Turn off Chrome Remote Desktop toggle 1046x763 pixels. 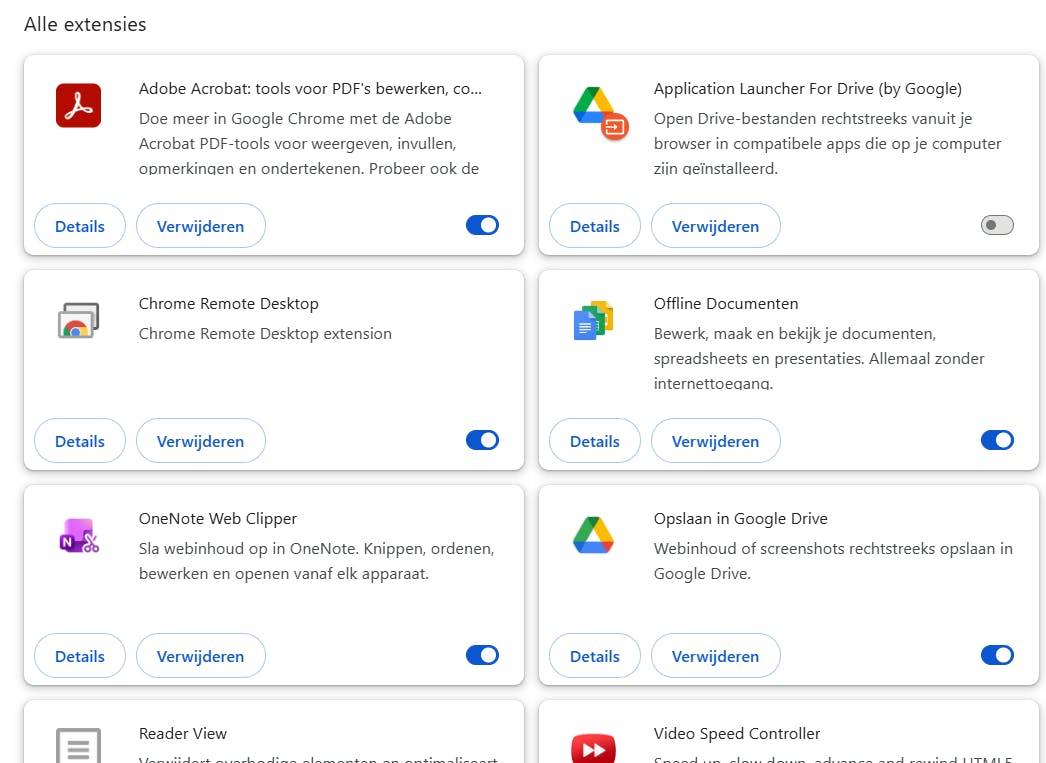point(482,440)
